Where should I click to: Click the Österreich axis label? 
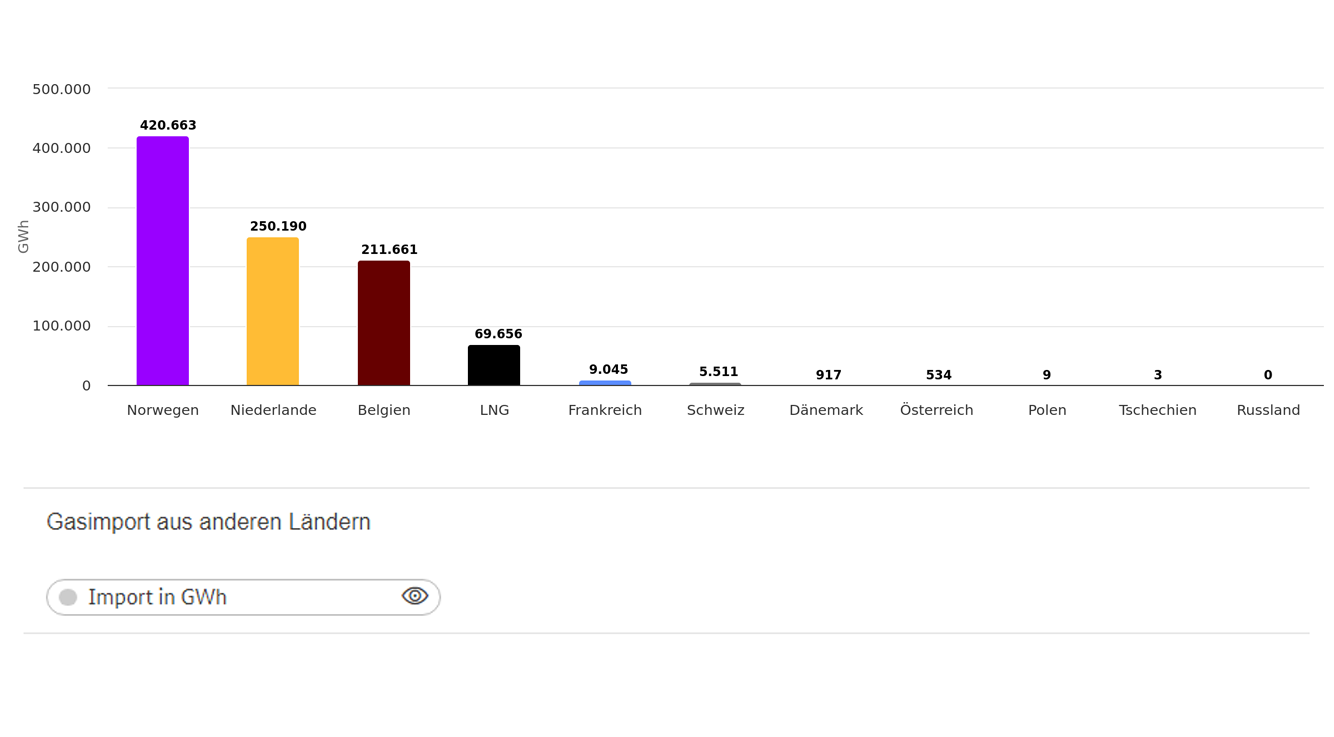point(937,409)
